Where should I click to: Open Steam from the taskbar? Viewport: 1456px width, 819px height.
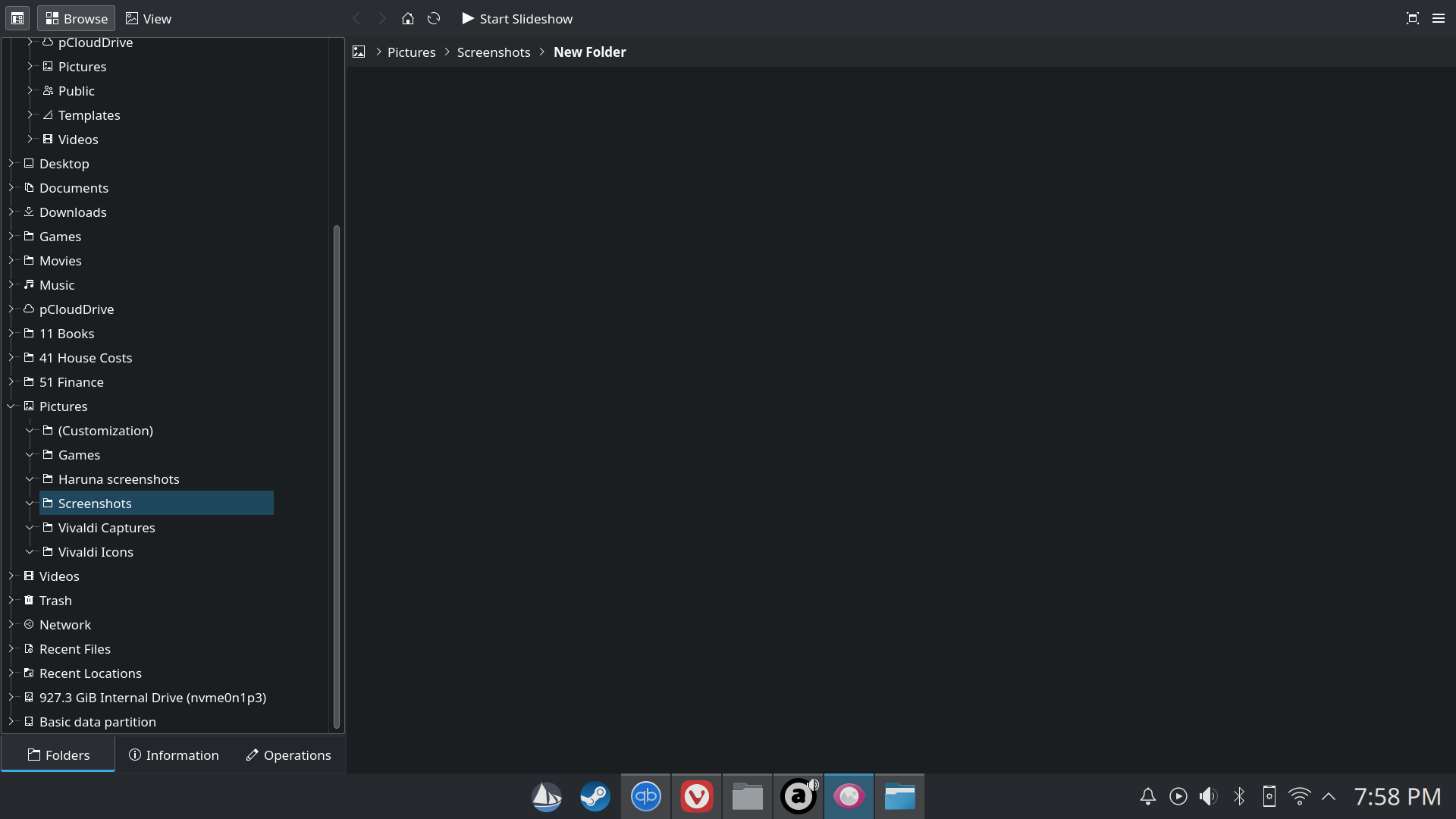[x=595, y=796]
